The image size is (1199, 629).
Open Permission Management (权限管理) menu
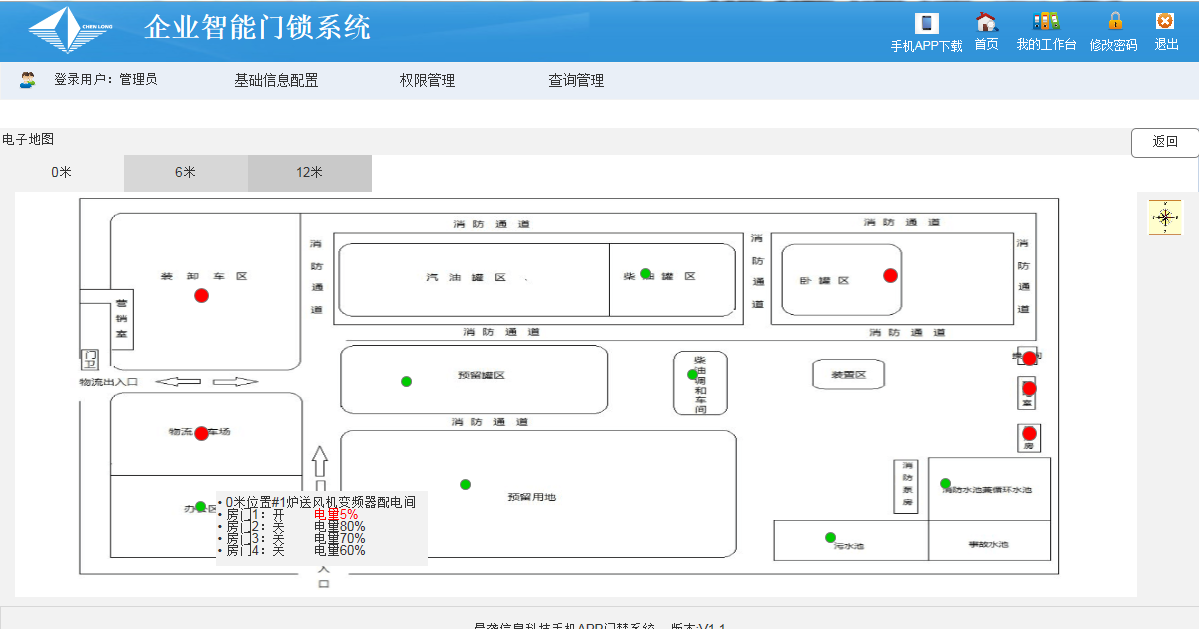pos(427,81)
